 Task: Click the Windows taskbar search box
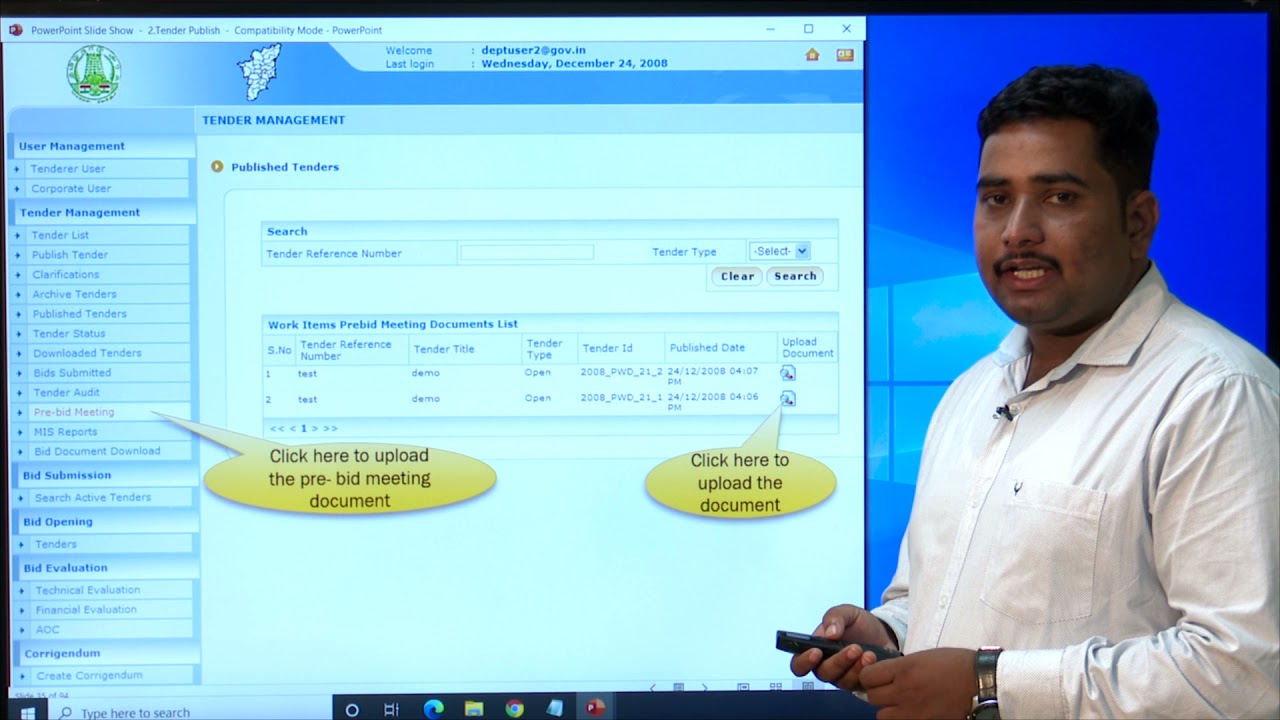(x=188, y=712)
